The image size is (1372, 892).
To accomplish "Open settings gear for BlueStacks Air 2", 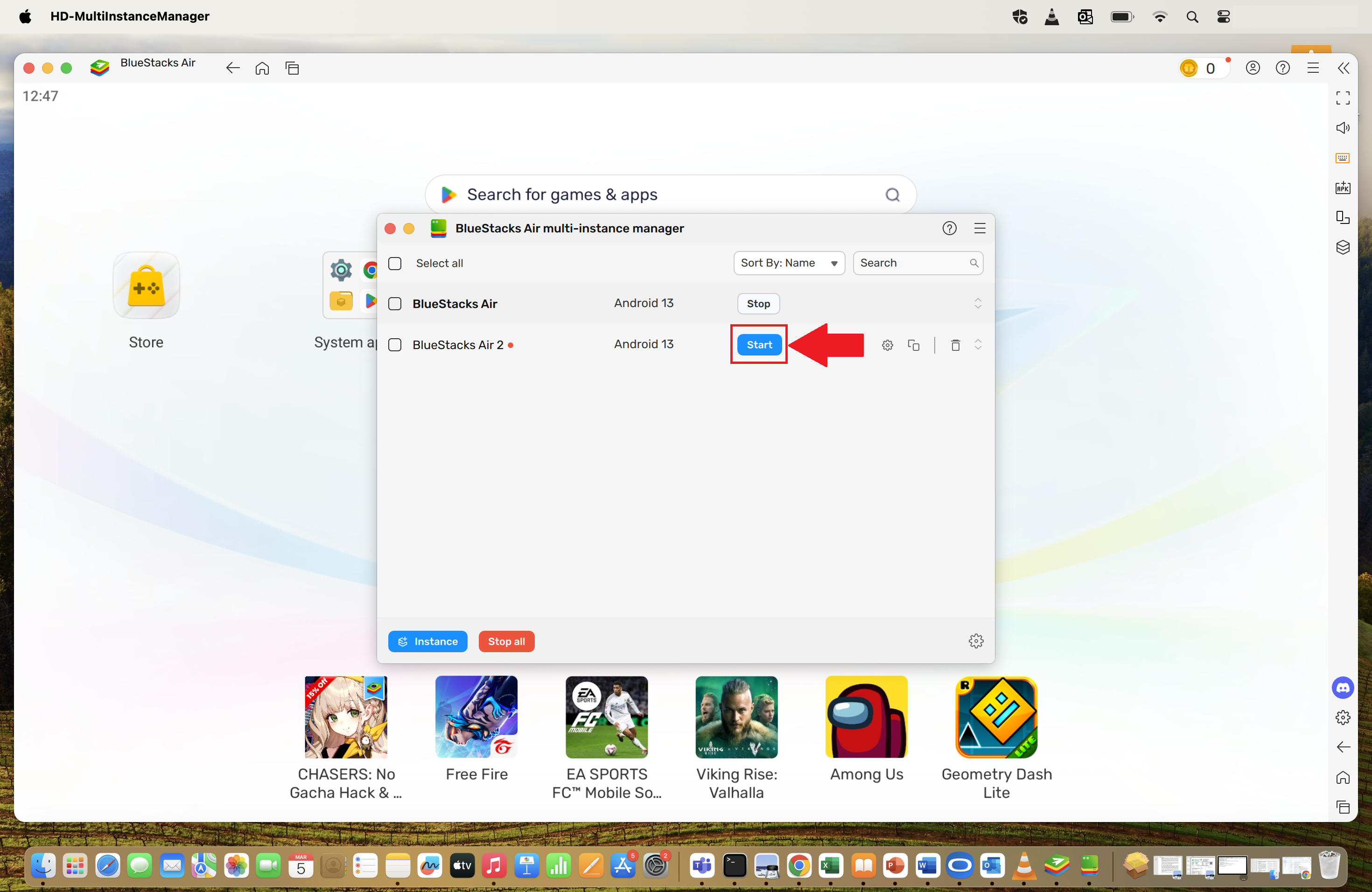I will 887,345.
